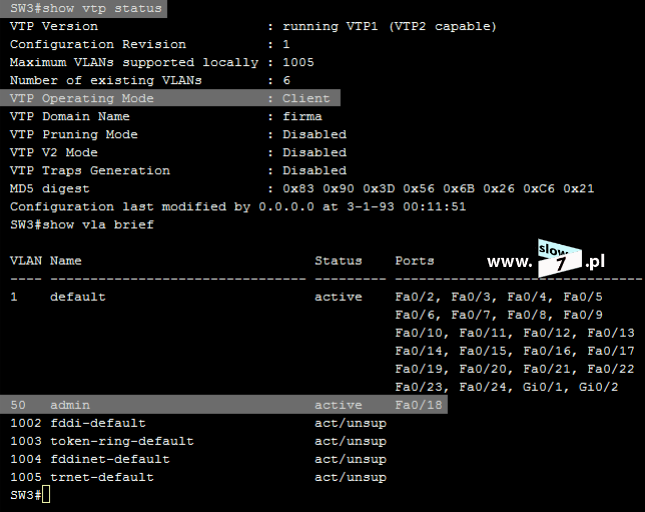Click the 1003 token-ring-default row
The height and width of the screenshot is (512, 645).
(x=198, y=441)
